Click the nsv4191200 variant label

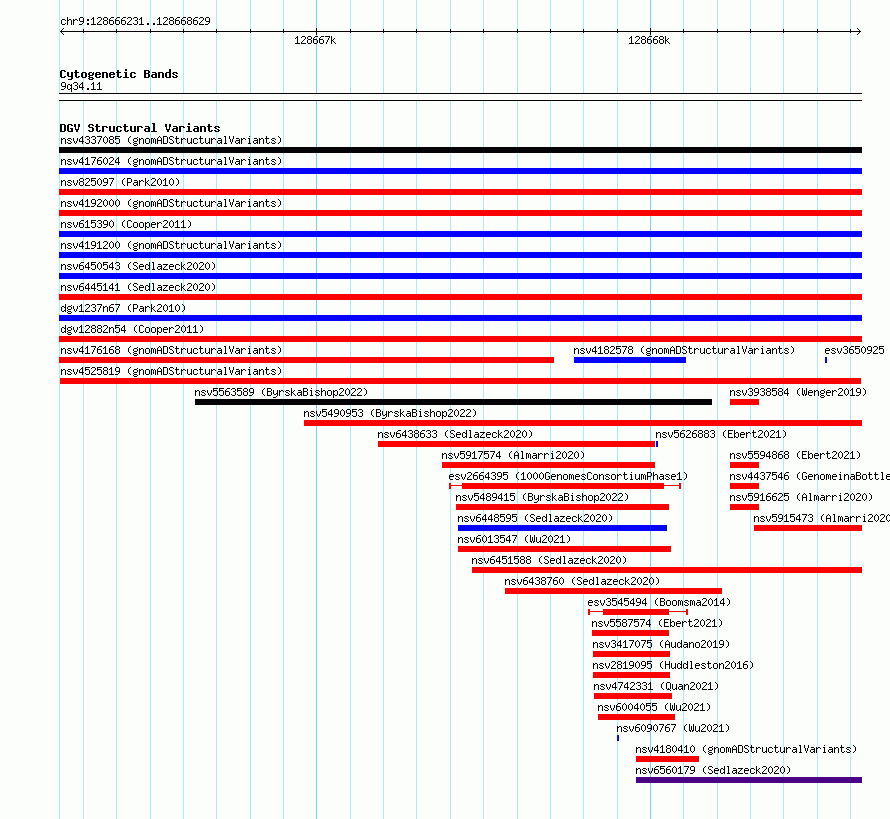coord(171,245)
